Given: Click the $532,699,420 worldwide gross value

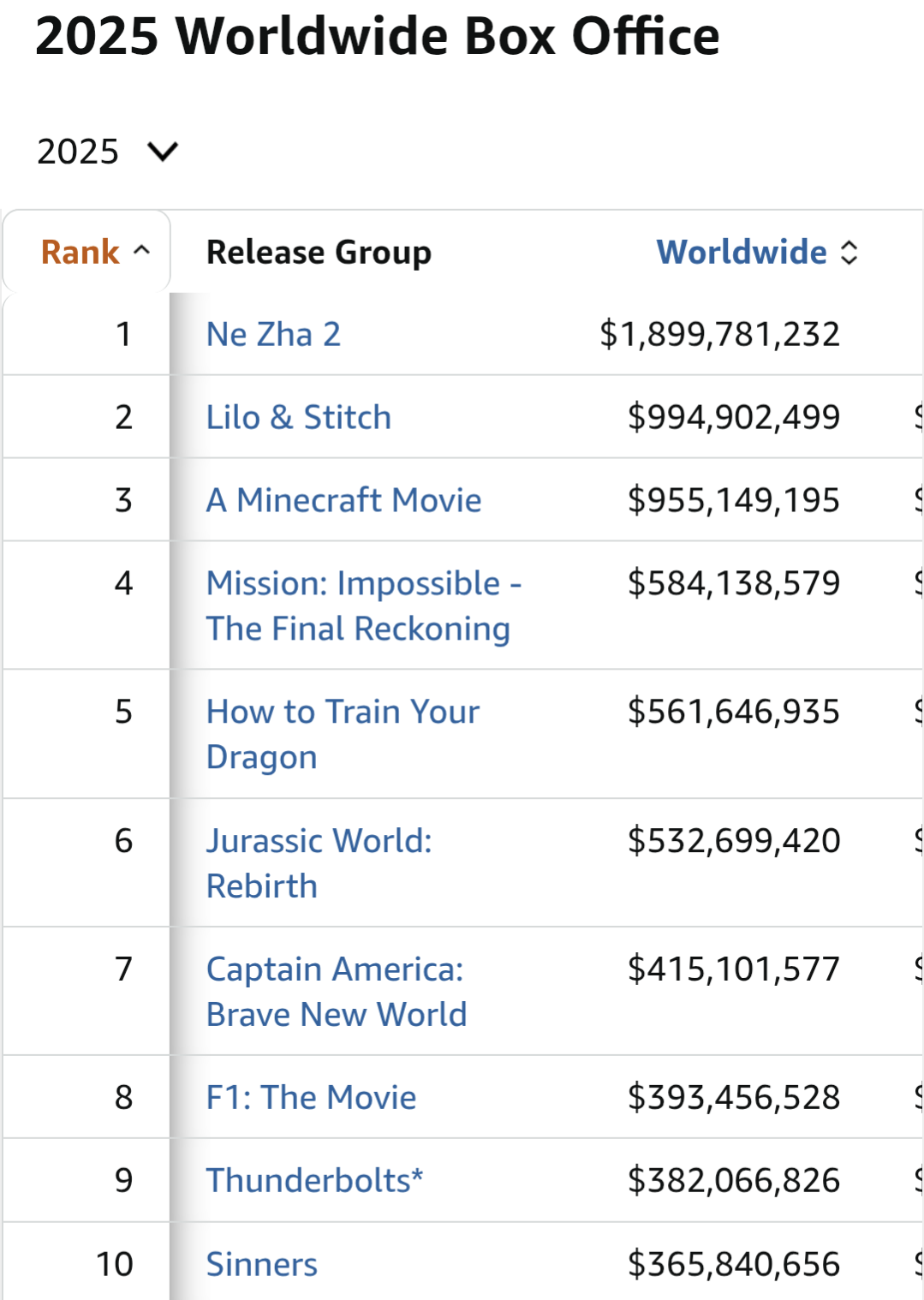Looking at the screenshot, I should tap(734, 841).
